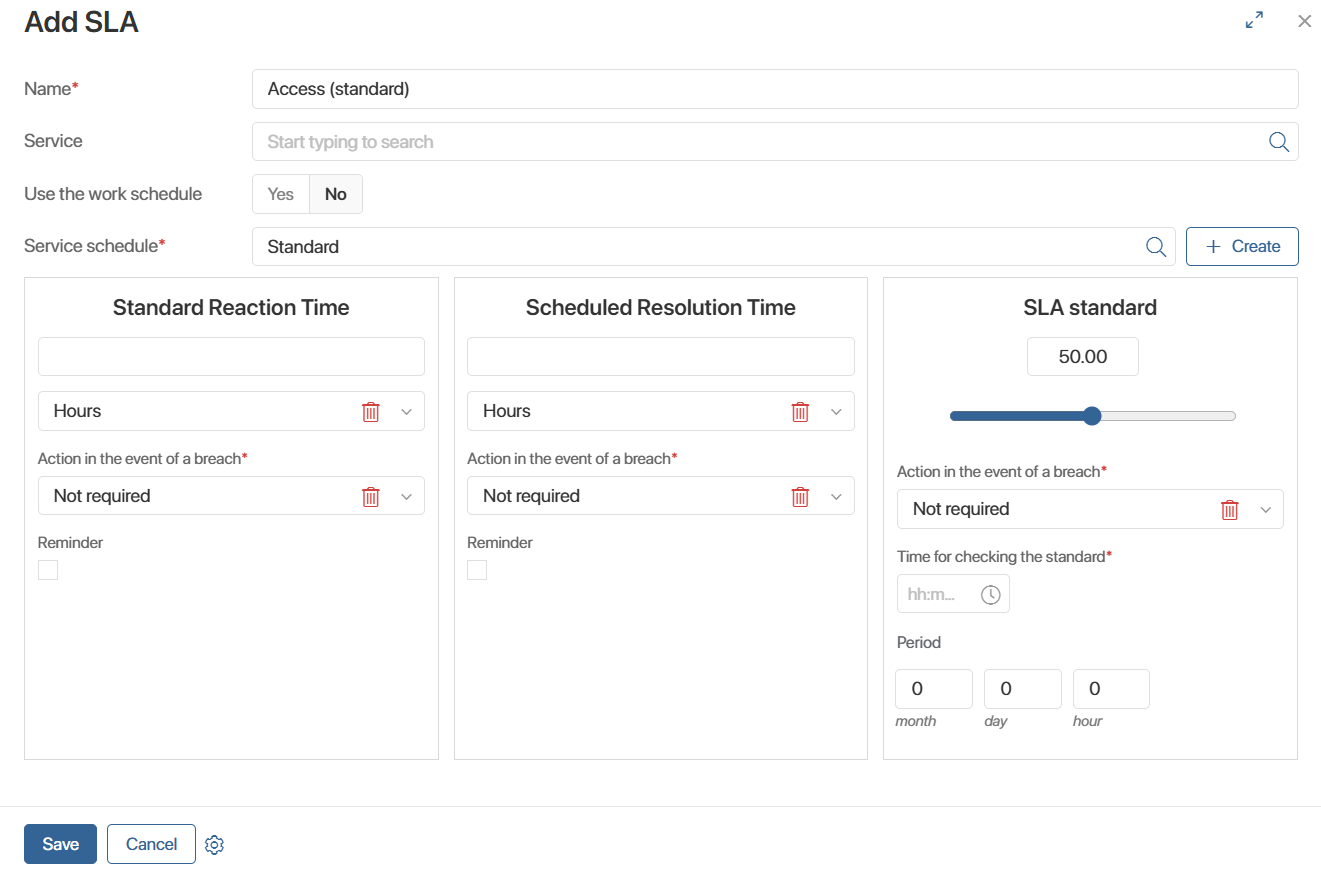Set Use the work schedule to Yes
Image resolution: width=1321 pixels, height=873 pixels.
click(281, 194)
